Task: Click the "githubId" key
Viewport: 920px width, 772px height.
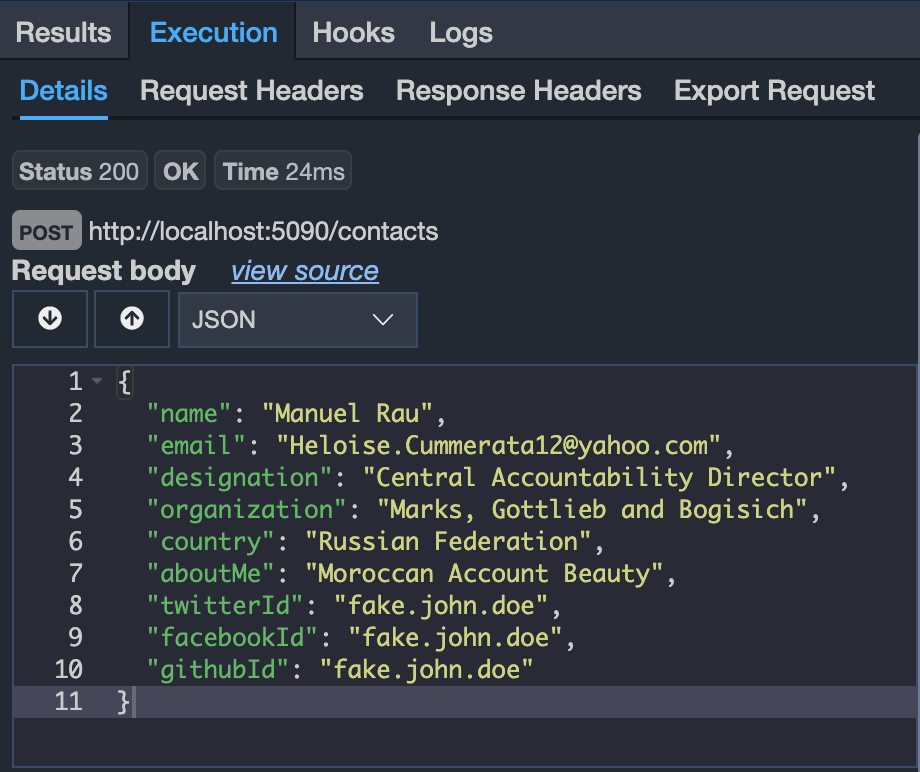Action: pos(218,670)
